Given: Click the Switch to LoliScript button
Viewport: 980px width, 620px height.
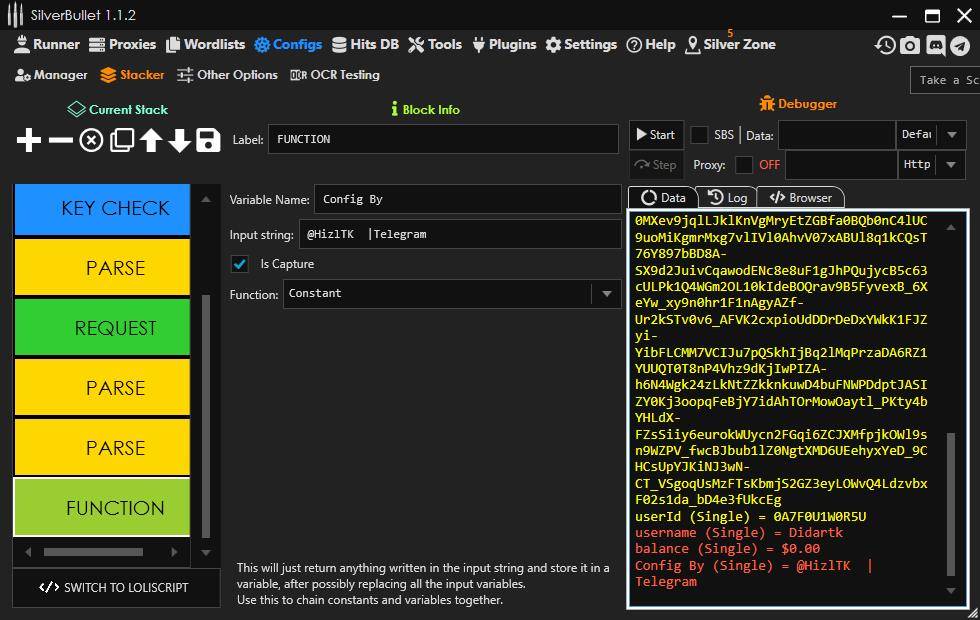Looking at the screenshot, I should click(x=115, y=587).
